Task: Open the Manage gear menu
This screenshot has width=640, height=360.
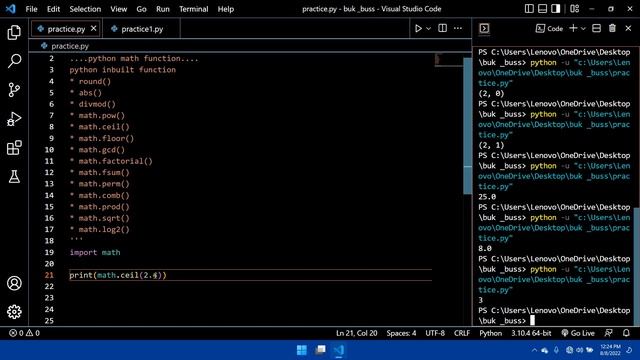Action: (x=14, y=312)
